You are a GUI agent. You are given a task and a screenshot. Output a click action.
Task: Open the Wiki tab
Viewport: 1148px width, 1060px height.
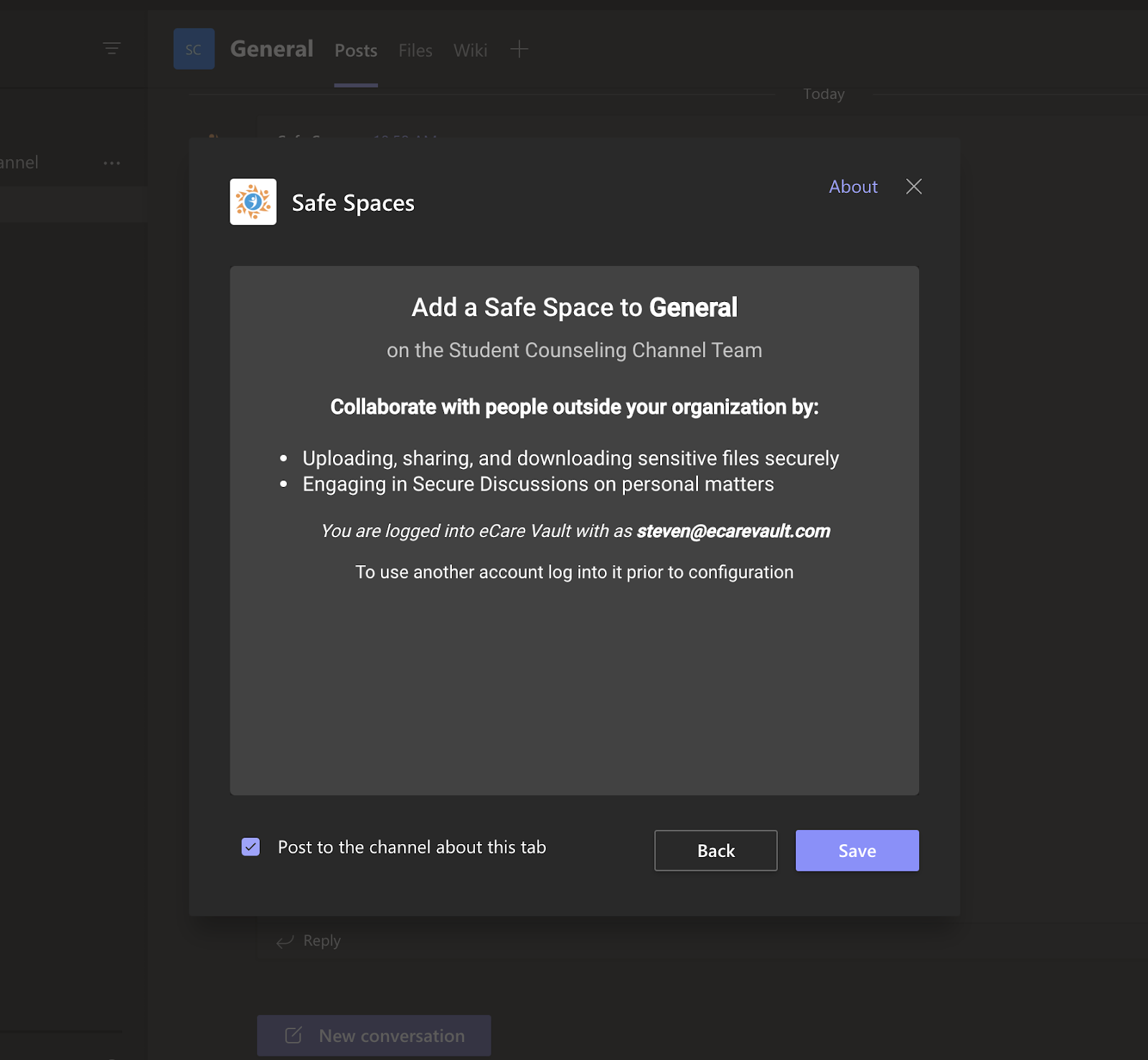pyautogui.click(x=470, y=50)
